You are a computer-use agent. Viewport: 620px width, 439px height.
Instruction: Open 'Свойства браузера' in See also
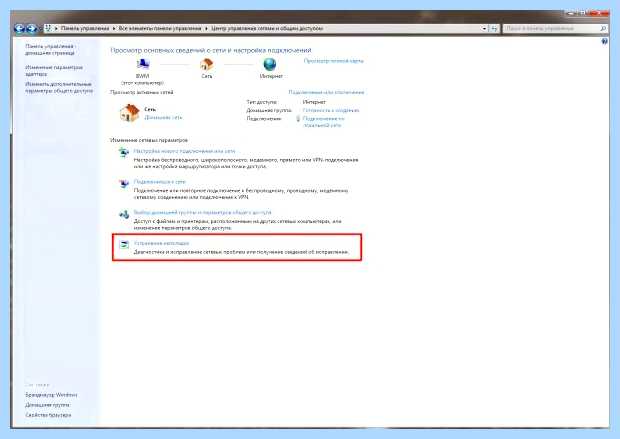(48, 415)
